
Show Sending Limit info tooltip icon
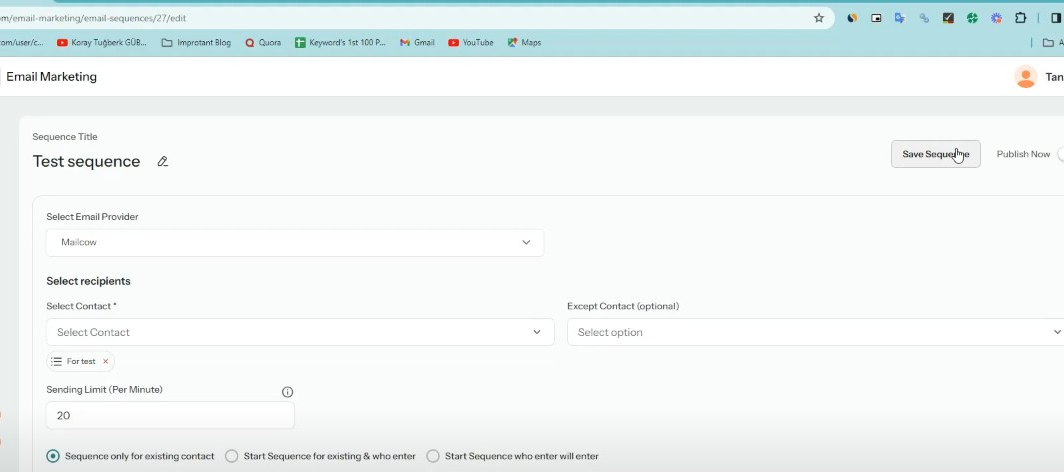coord(287,392)
